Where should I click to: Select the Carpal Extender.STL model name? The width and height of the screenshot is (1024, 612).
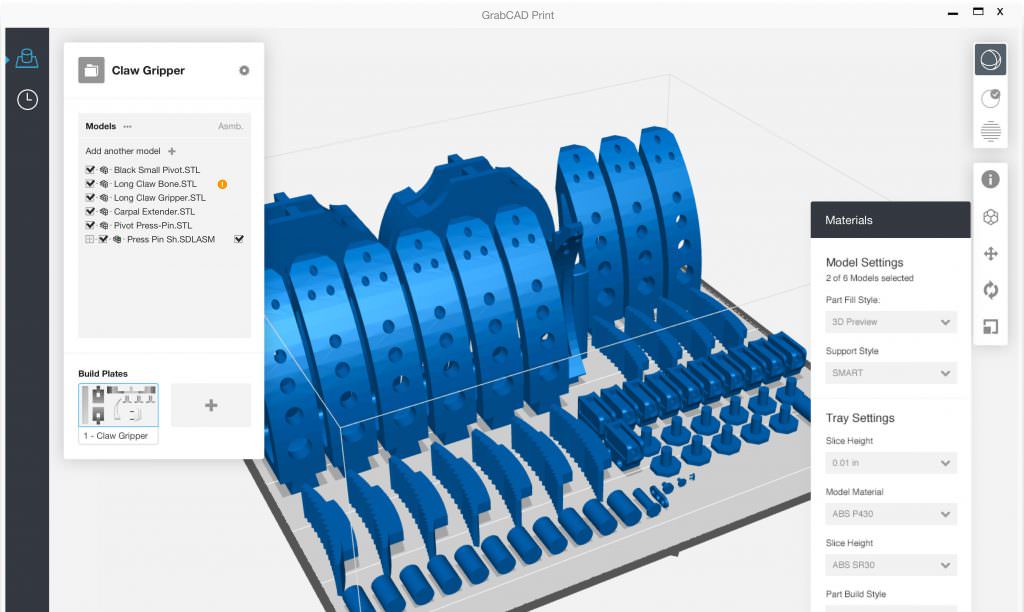tap(154, 212)
